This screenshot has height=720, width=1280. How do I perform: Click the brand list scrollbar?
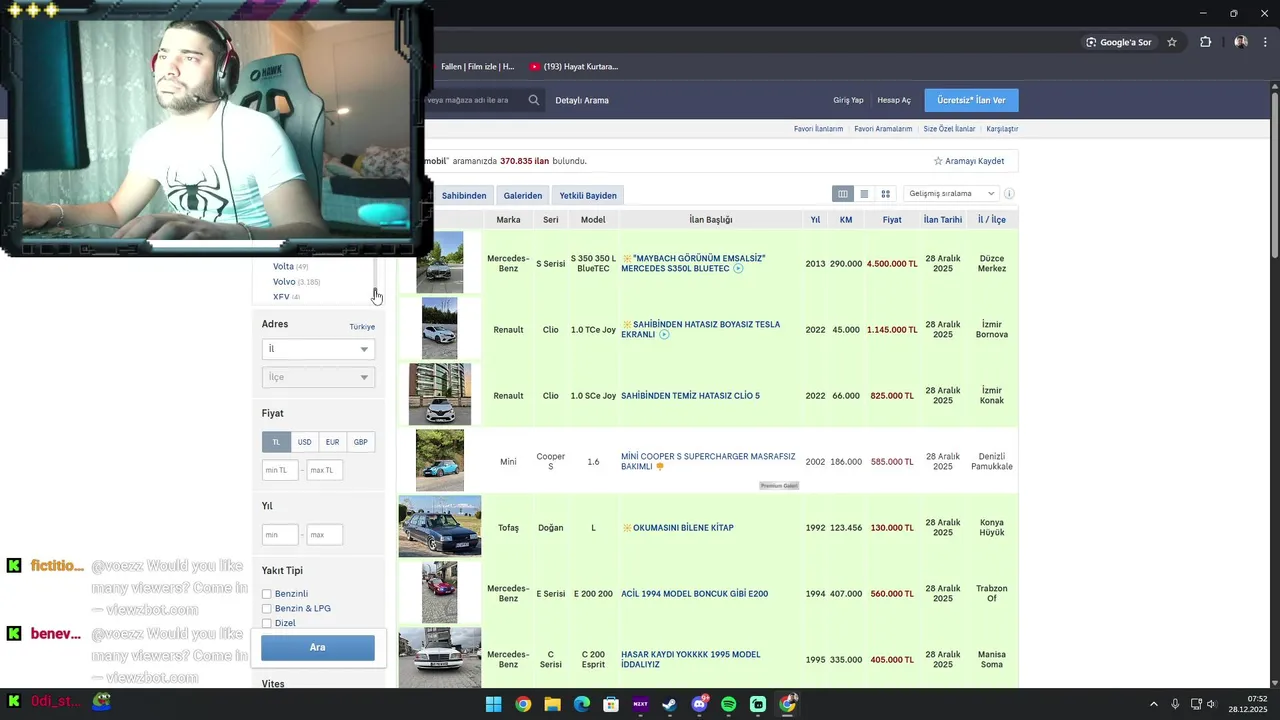coord(376,280)
